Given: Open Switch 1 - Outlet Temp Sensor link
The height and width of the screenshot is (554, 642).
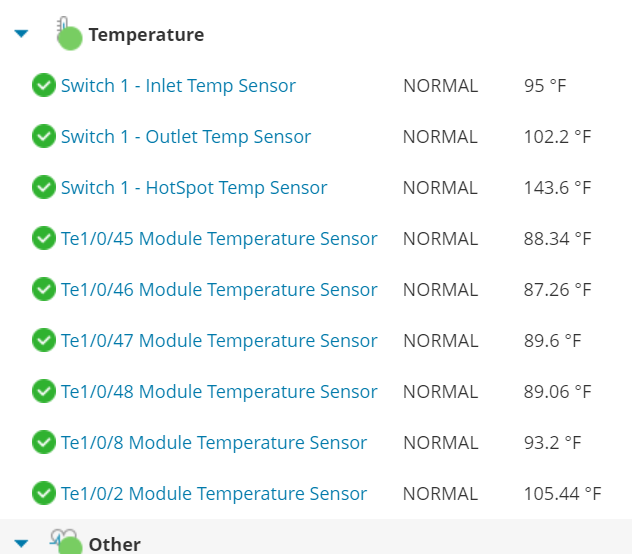Looking at the screenshot, I should click(186, 137).
